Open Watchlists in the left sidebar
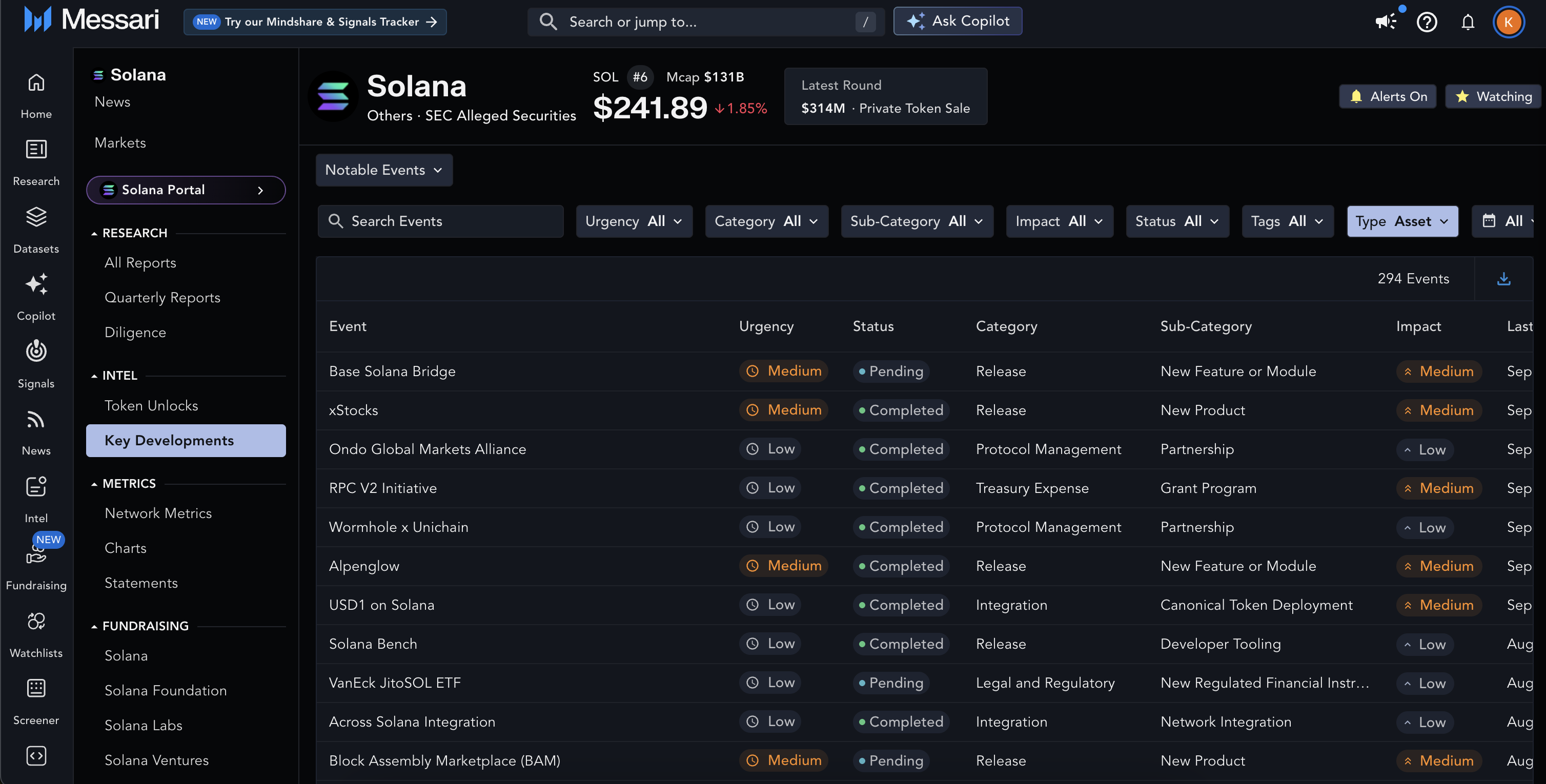The width and height of the screenshot is (1546, 784). pyautogui.click(x=36, y=634)
